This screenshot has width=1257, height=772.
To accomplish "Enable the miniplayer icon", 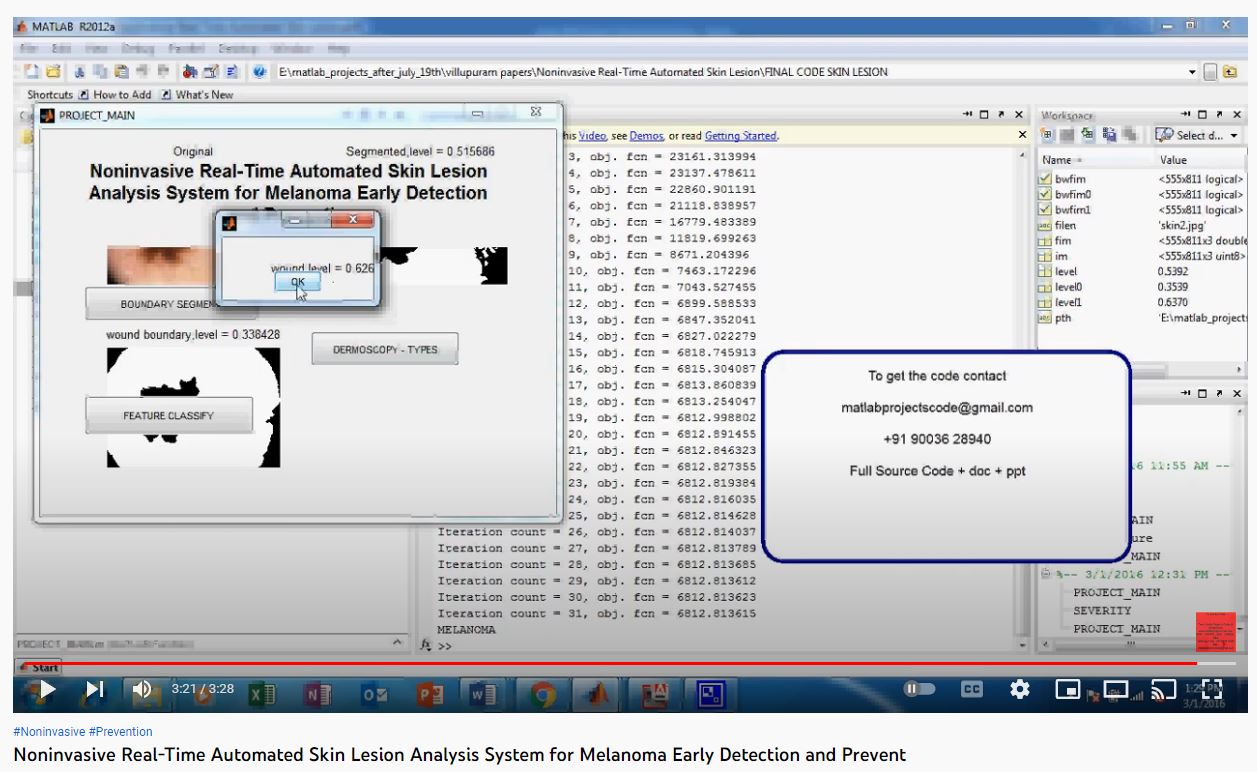I will pos(1068,689).
